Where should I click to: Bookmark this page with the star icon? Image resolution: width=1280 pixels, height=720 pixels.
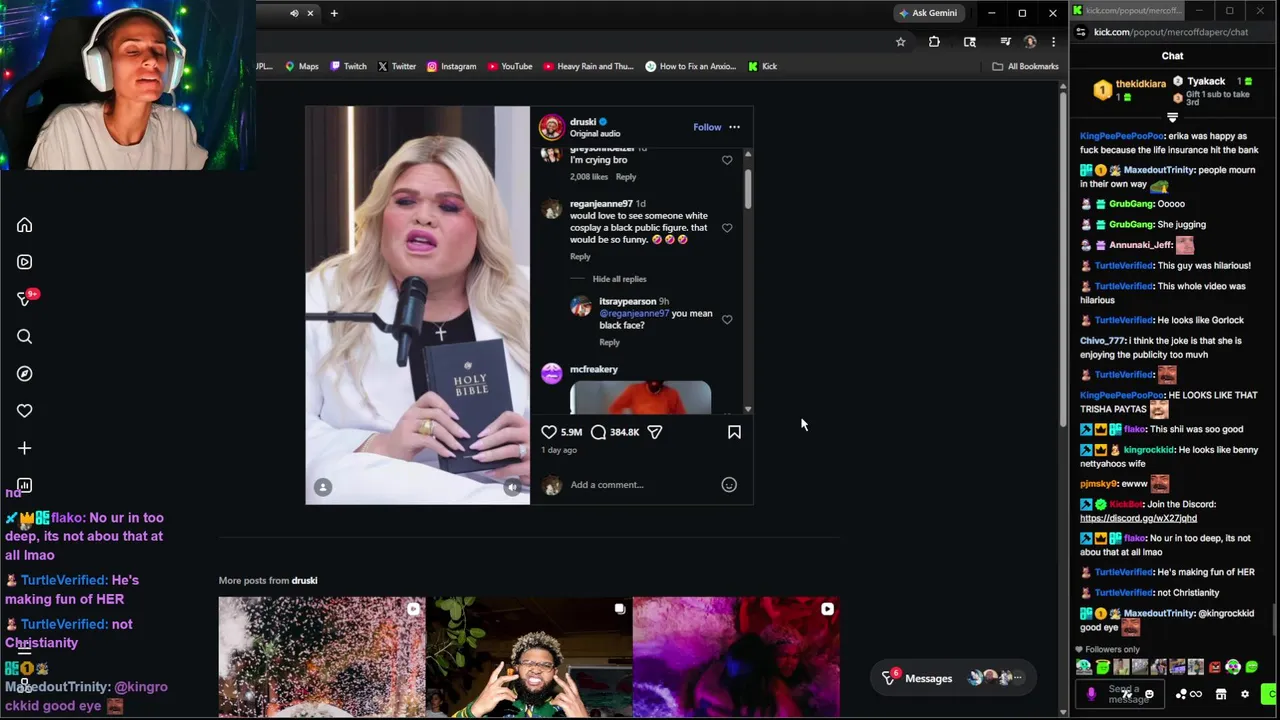tap(900, 42)
